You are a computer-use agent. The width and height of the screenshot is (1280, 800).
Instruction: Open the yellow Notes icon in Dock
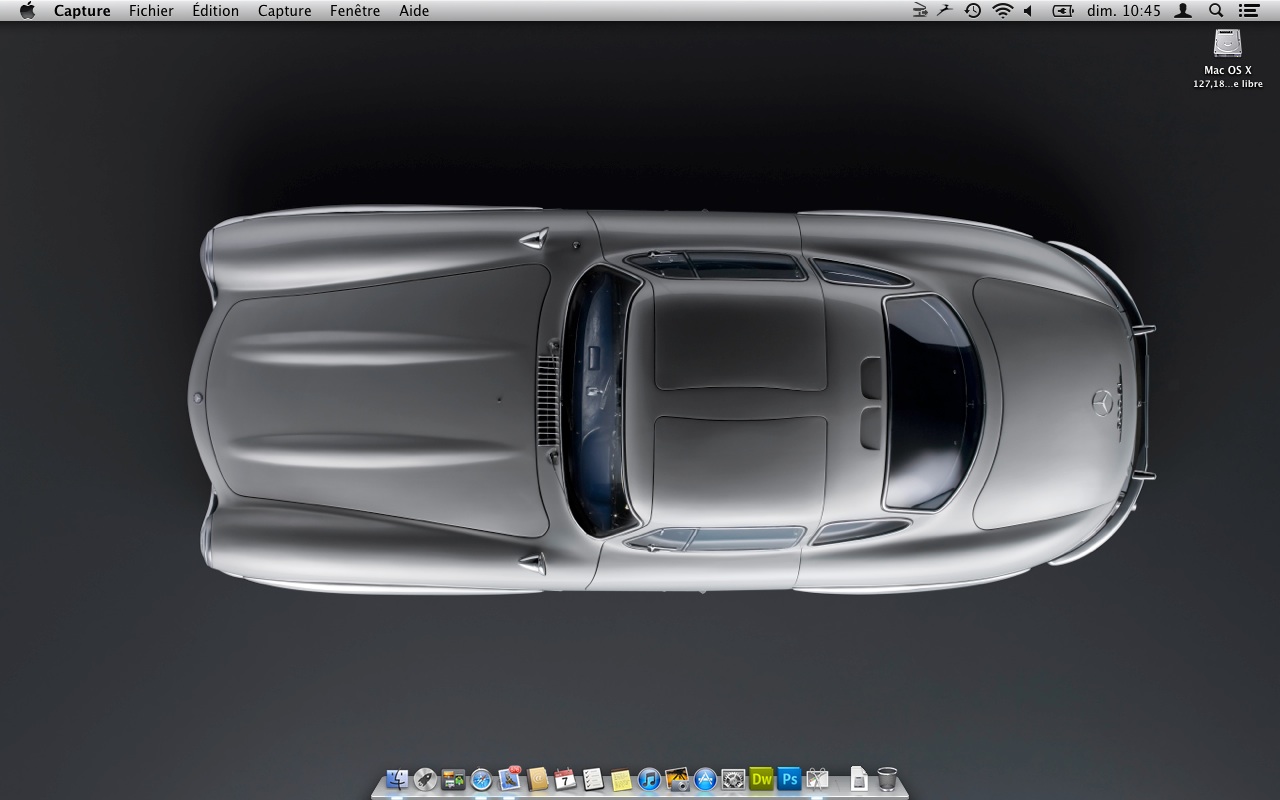[621, 779]
